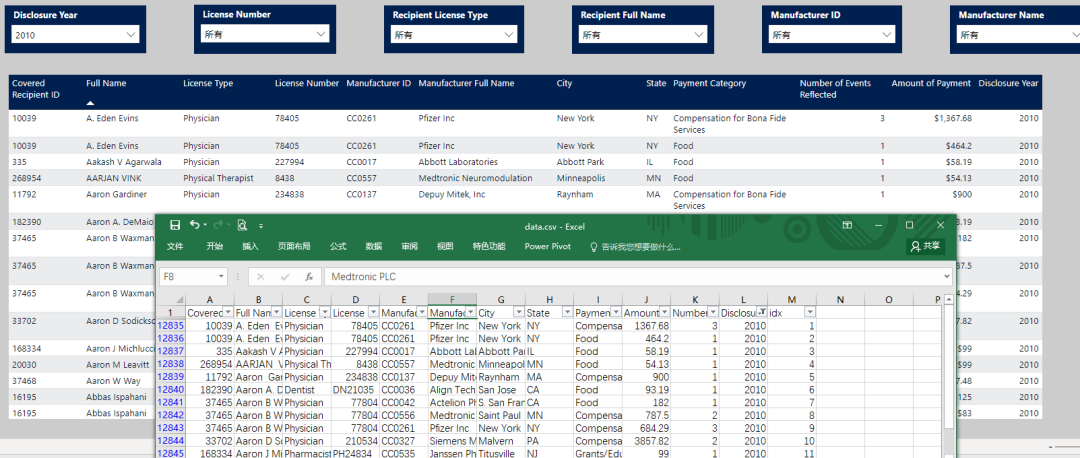
Task: Click the Redo arrow in Excel toolbar
Action: [218, 225]
